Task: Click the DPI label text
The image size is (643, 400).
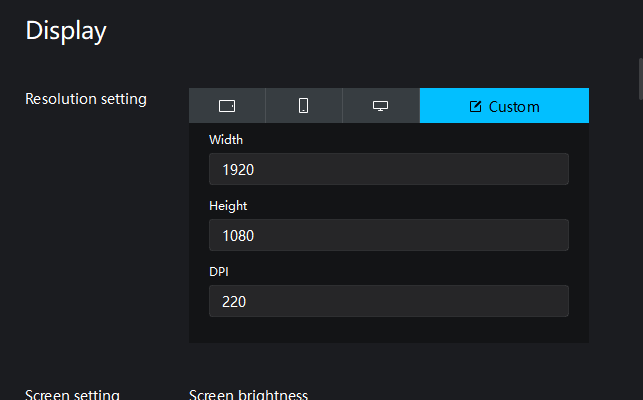Action: [220, 271]
